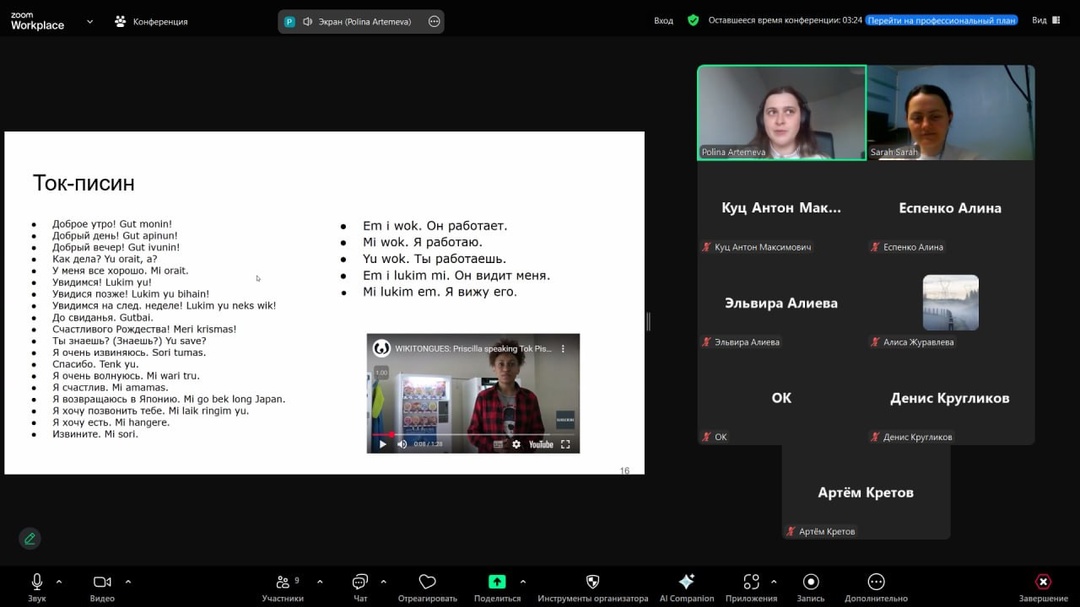Expand video options arrow next to Видео
This screenshot has width=1080, height=607.
[128, 581]
